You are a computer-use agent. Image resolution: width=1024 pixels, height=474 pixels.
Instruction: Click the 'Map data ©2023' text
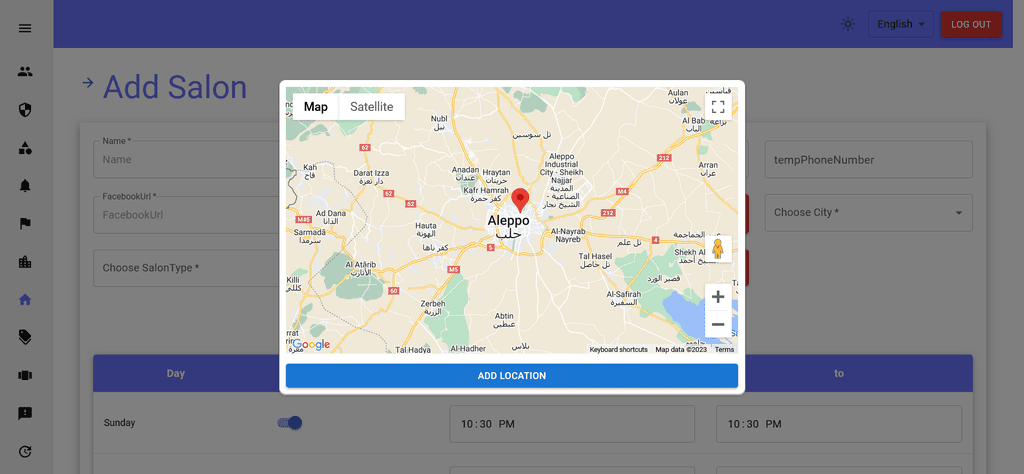click(x=681, y=350)
